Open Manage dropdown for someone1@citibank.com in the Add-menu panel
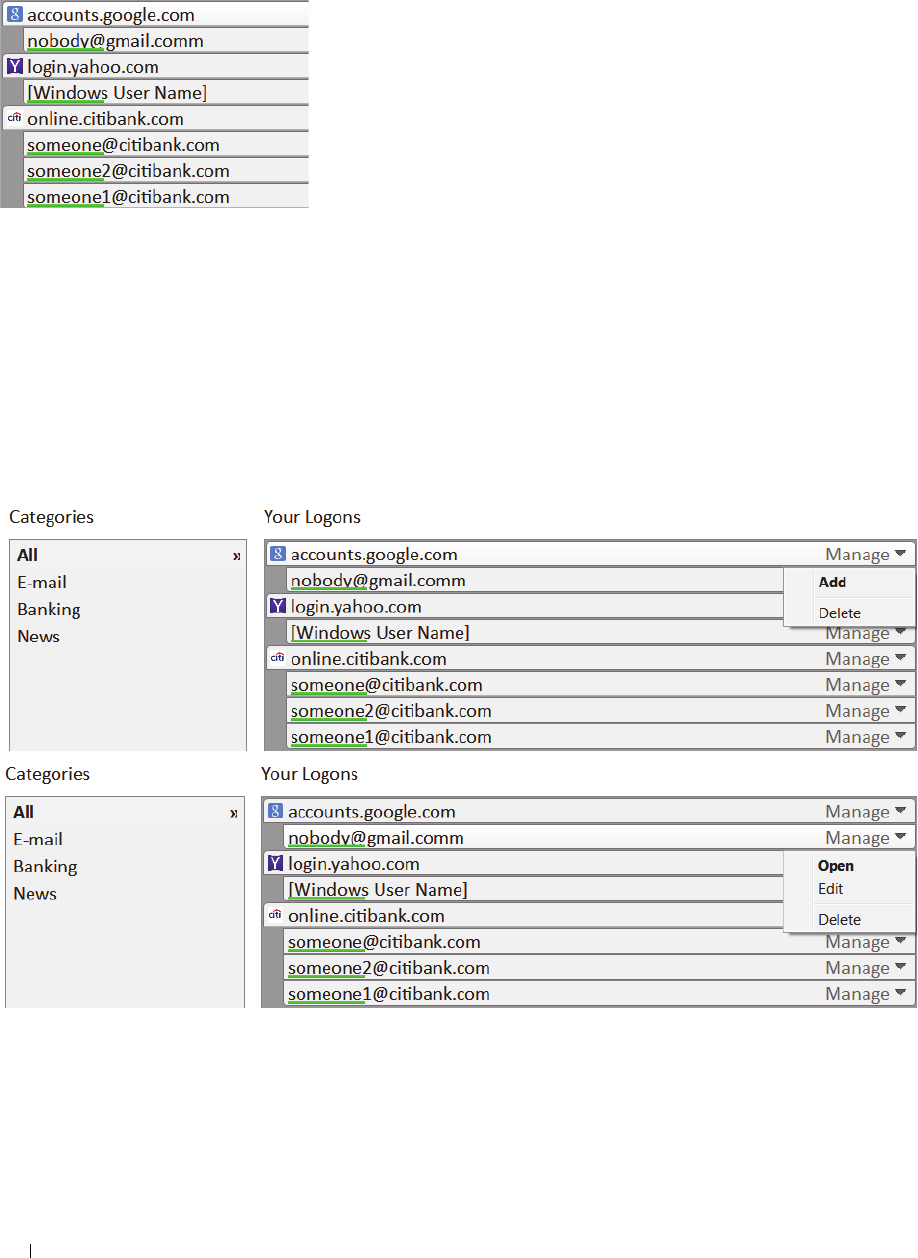The image size is (918, 1258). [x=866, y=737]
